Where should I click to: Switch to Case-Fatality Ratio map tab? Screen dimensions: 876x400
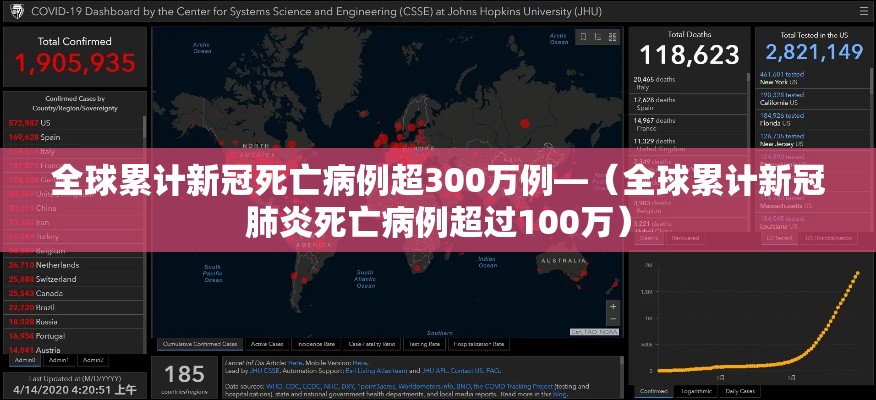click(x=372, y=344)
